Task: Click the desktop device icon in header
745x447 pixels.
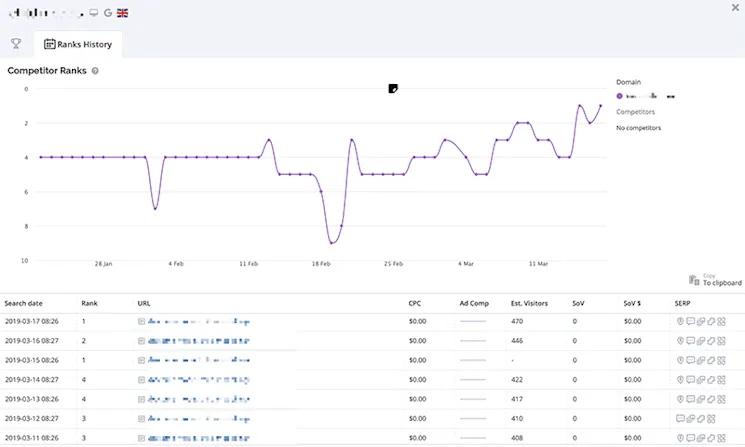Action: point(94,13)
